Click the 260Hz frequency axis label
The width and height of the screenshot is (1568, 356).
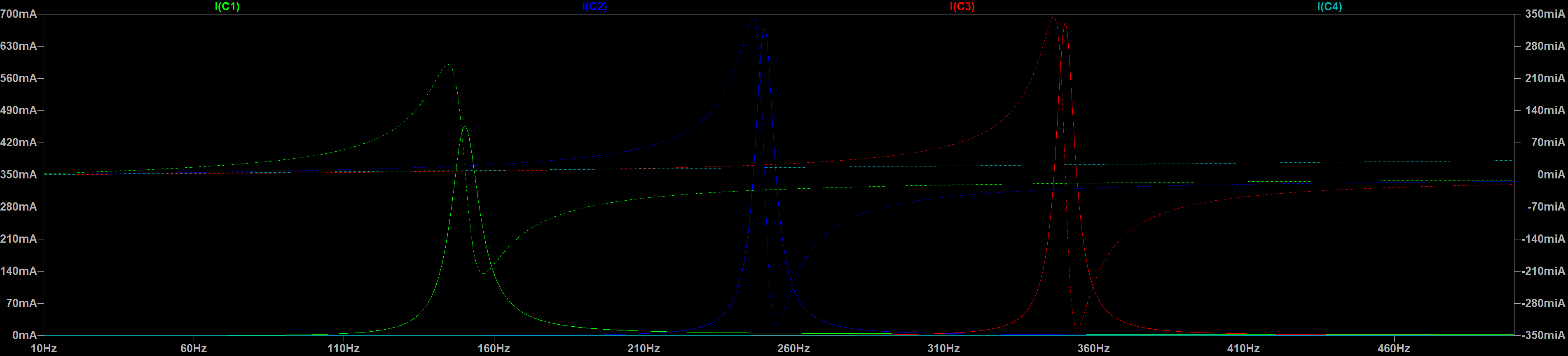pos(794,349)
